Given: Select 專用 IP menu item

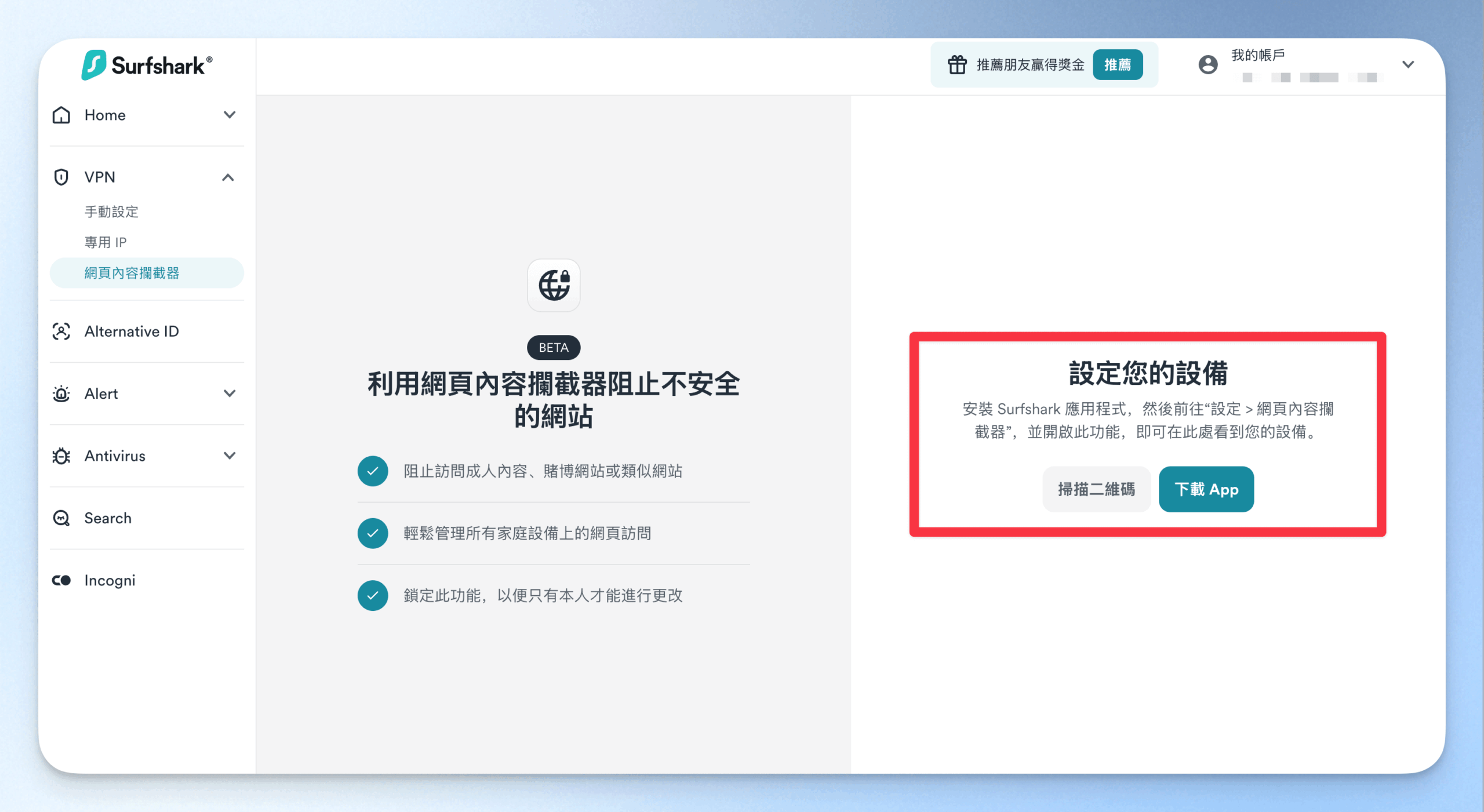Looking at the screenshot, I should click(x=106, y=242).
